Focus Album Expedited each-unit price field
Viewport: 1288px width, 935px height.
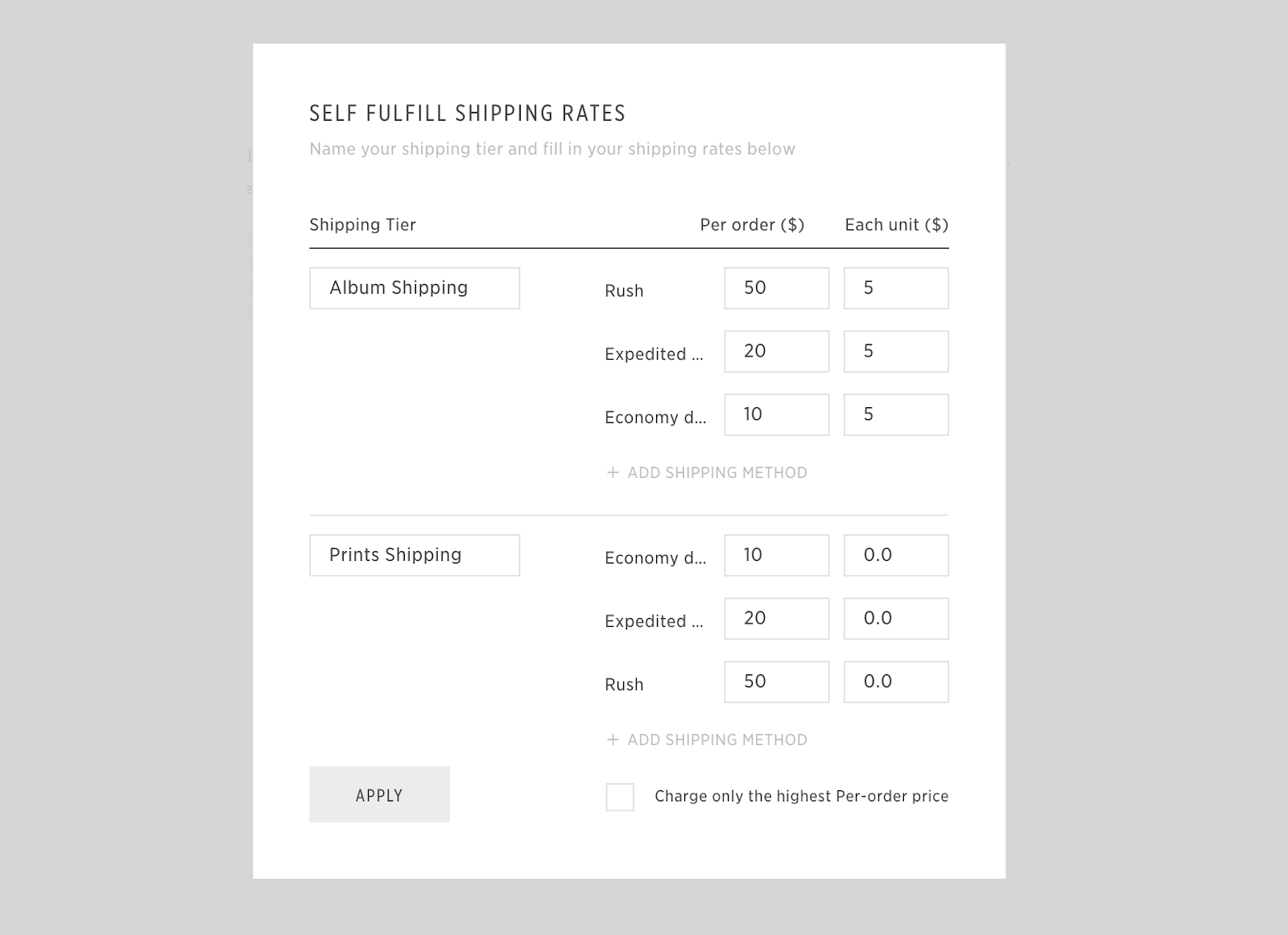pyautogui.click(x=896, y=352)
